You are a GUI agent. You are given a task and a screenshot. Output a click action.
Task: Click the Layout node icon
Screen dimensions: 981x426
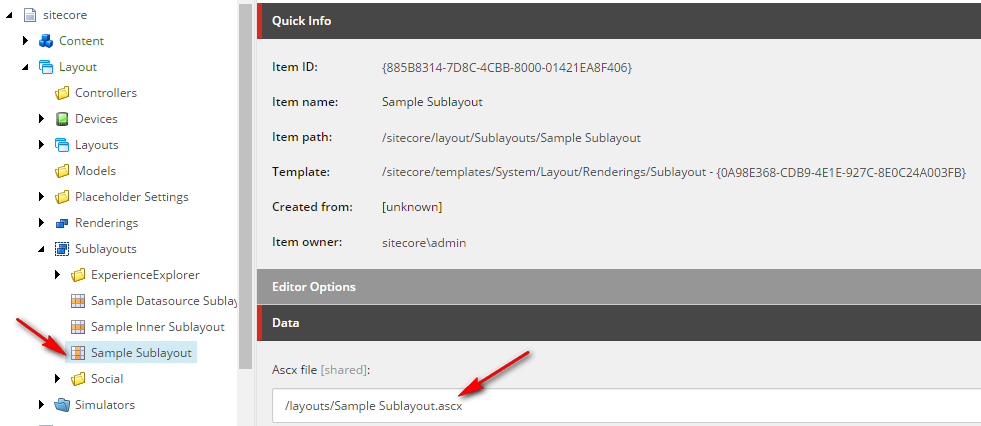tap(46, 67)
